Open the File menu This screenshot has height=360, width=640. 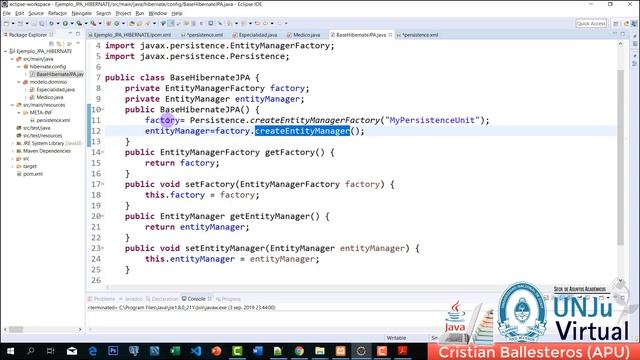tap(7, 13)
